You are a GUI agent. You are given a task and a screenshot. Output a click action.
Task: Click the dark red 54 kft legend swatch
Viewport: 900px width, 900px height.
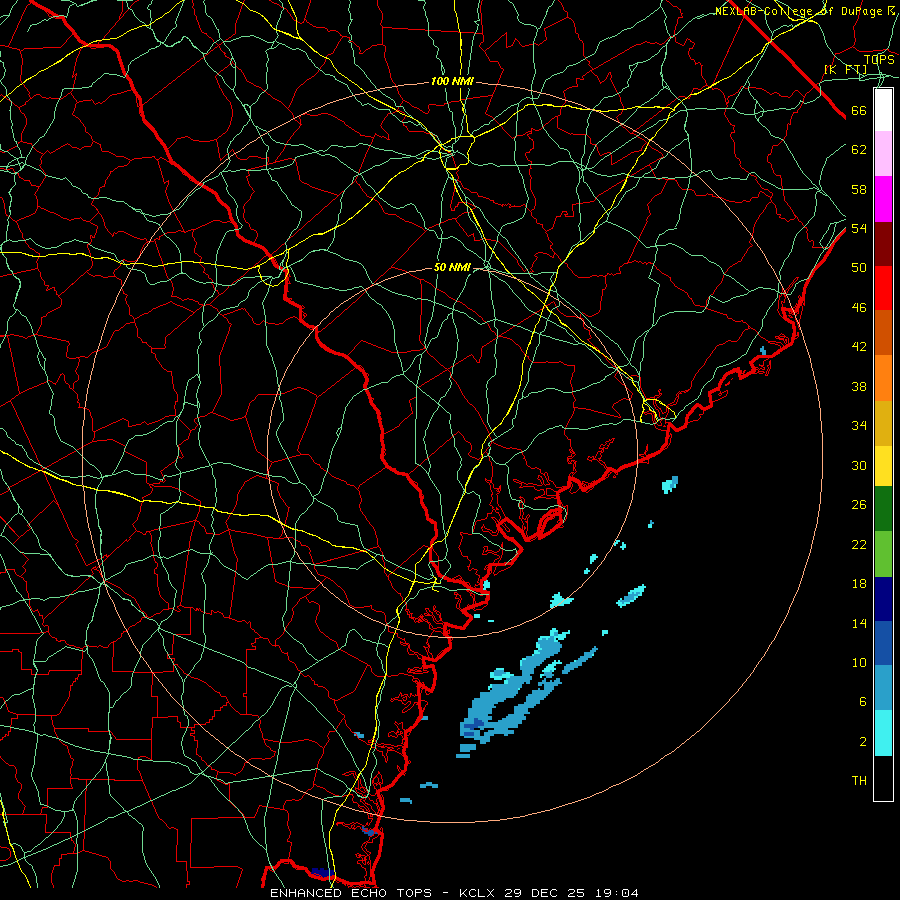click(883, 245)
